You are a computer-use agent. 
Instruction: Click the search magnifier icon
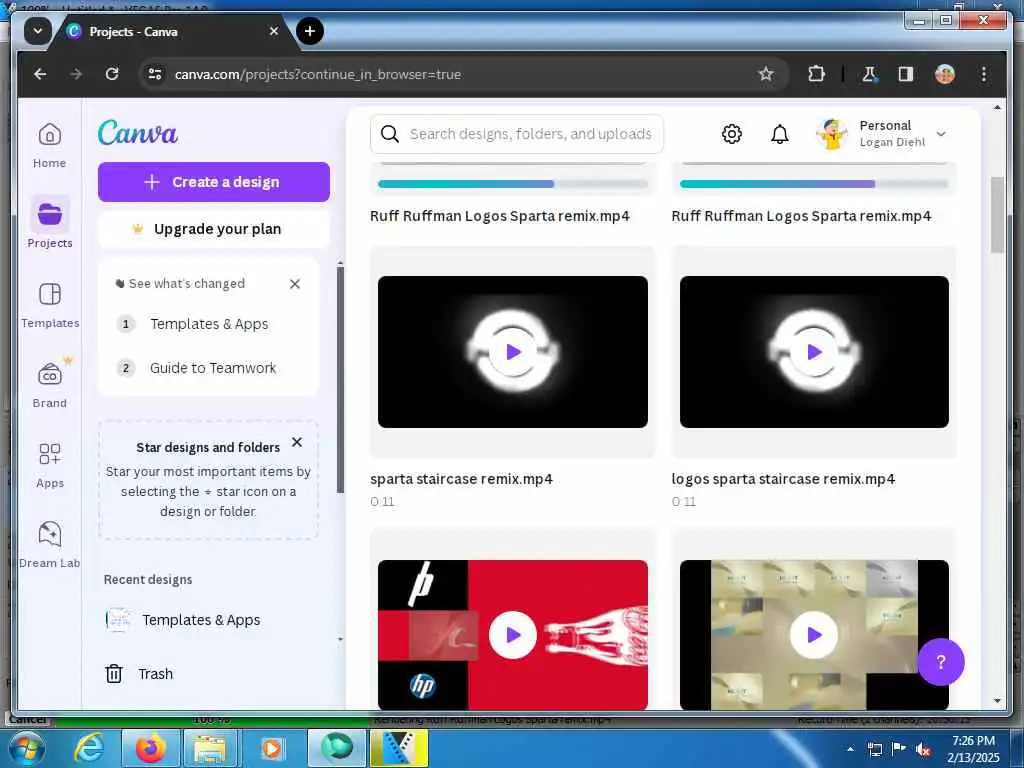pos(390,134)
